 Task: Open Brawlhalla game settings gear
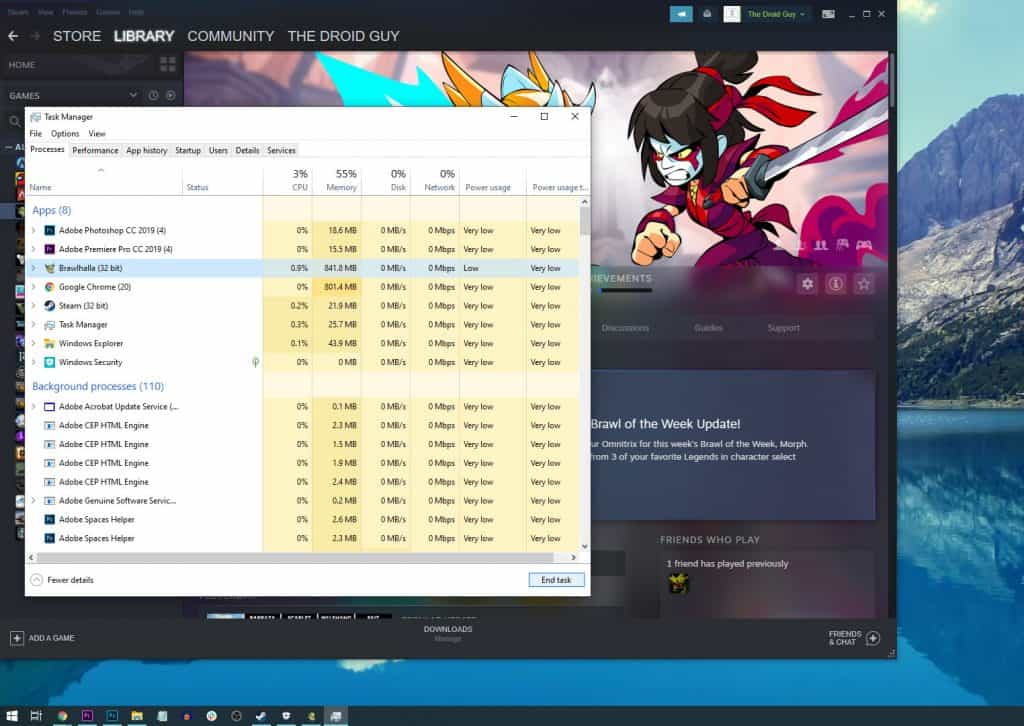[808, 284]
